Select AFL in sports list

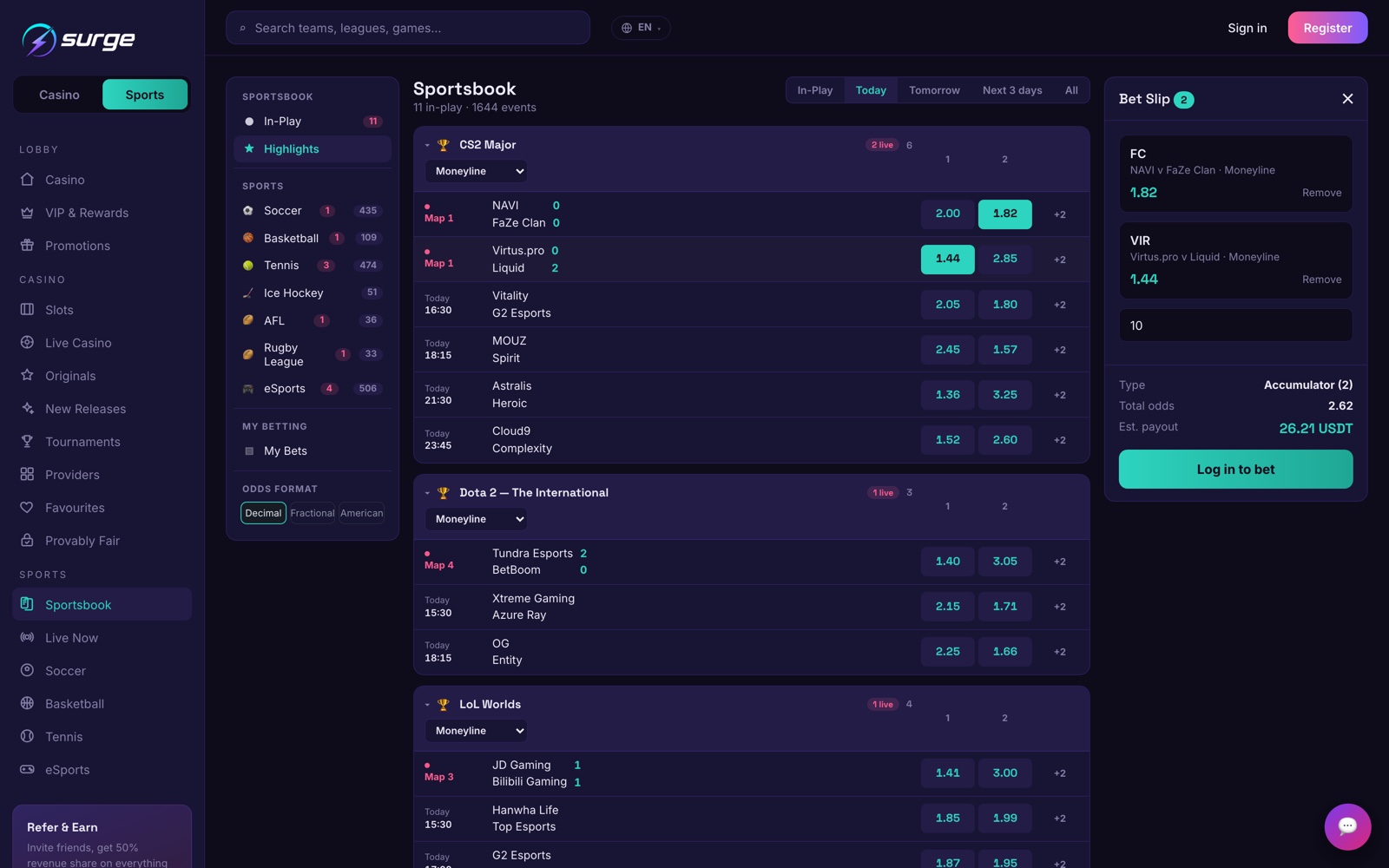313,320
